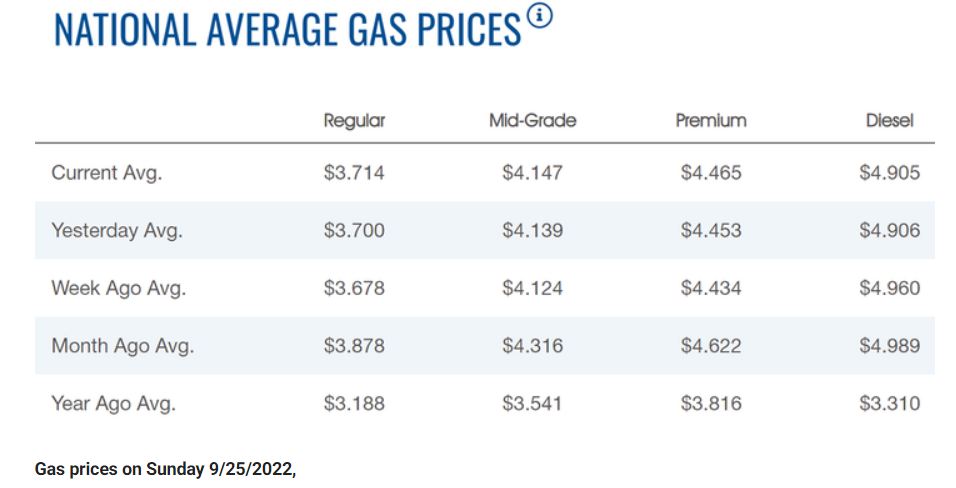Click the Week Ago Avg. row label
Image resolution: width=956 pixels, height=488 pixels.
(119, 289)
